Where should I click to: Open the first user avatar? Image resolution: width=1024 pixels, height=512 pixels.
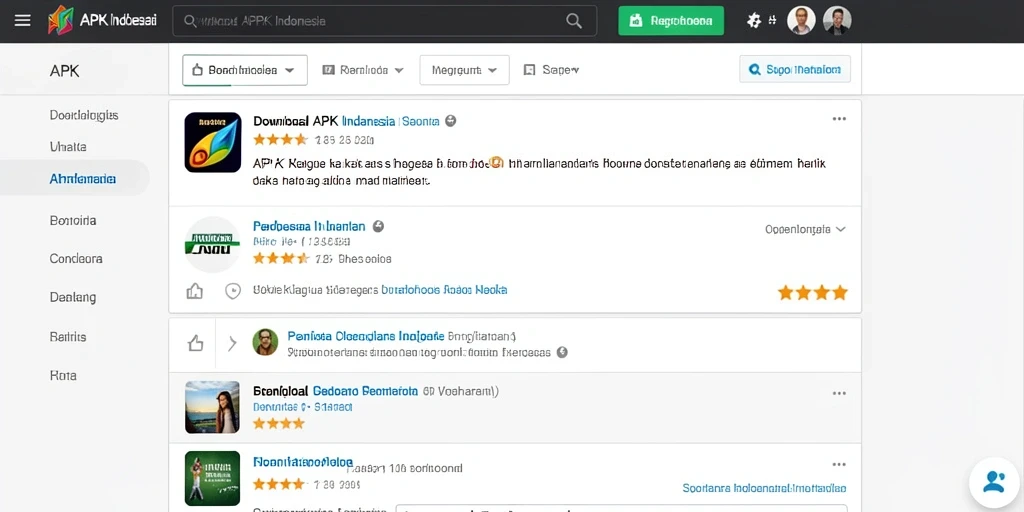[x=801, y=21]
